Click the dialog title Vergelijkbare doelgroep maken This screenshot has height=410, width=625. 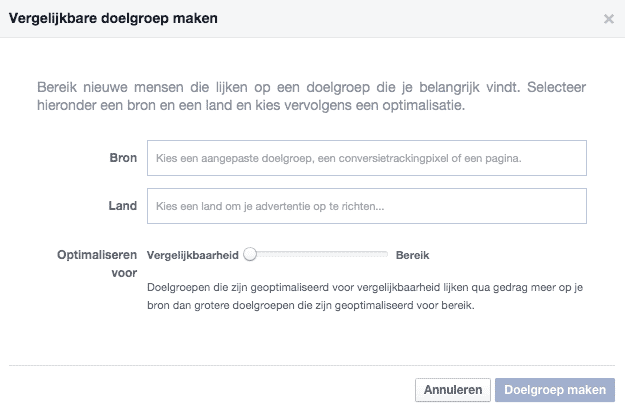pos(115,19)
